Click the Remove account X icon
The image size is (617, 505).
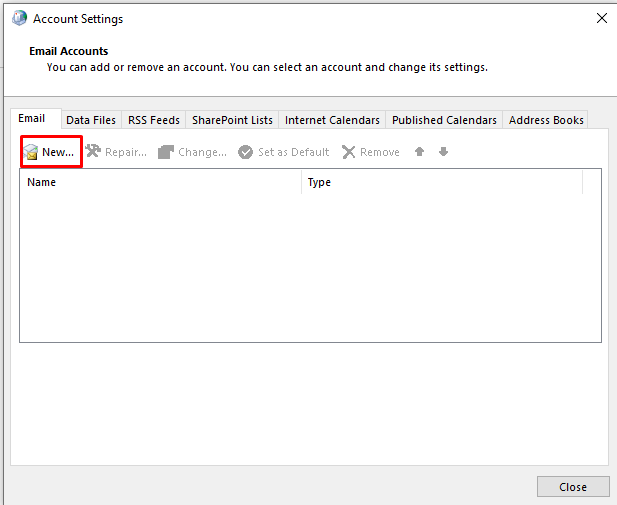tap(348, 152)
